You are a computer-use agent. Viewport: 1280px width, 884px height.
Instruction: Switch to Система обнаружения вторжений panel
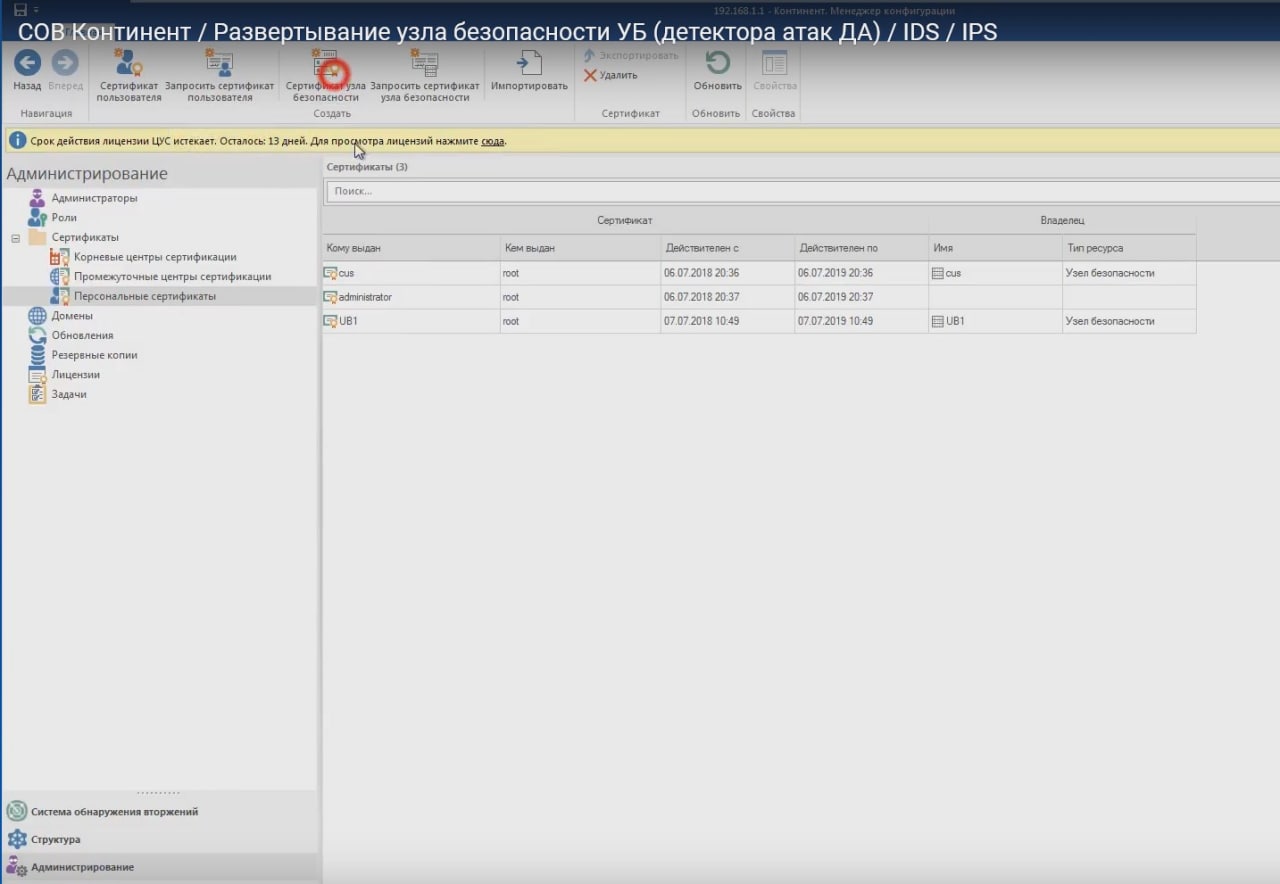[113, 811]
